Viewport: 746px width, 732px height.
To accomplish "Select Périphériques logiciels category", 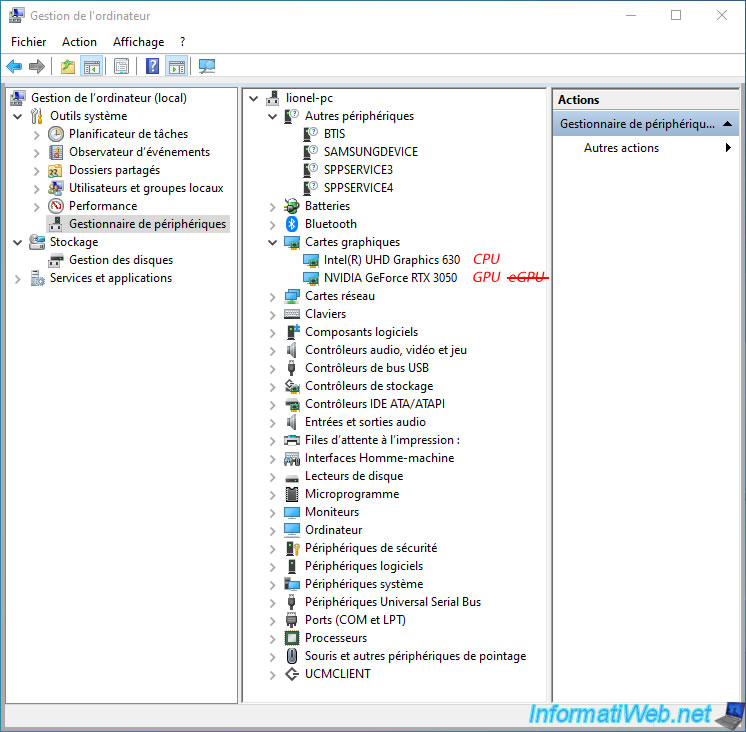I will pos(364,566).
